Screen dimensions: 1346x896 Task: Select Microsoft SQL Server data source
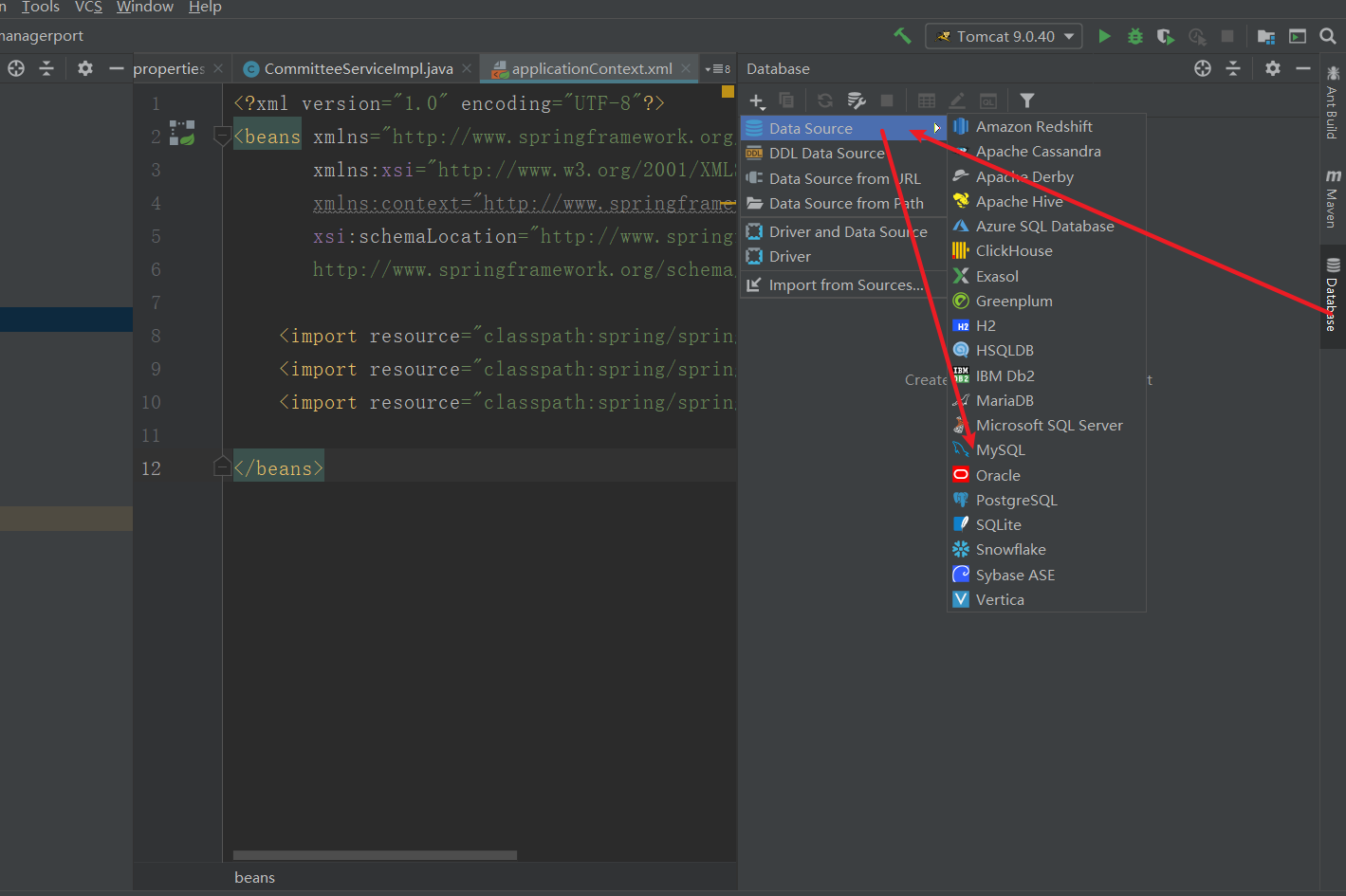click(x=1046, y=425)
